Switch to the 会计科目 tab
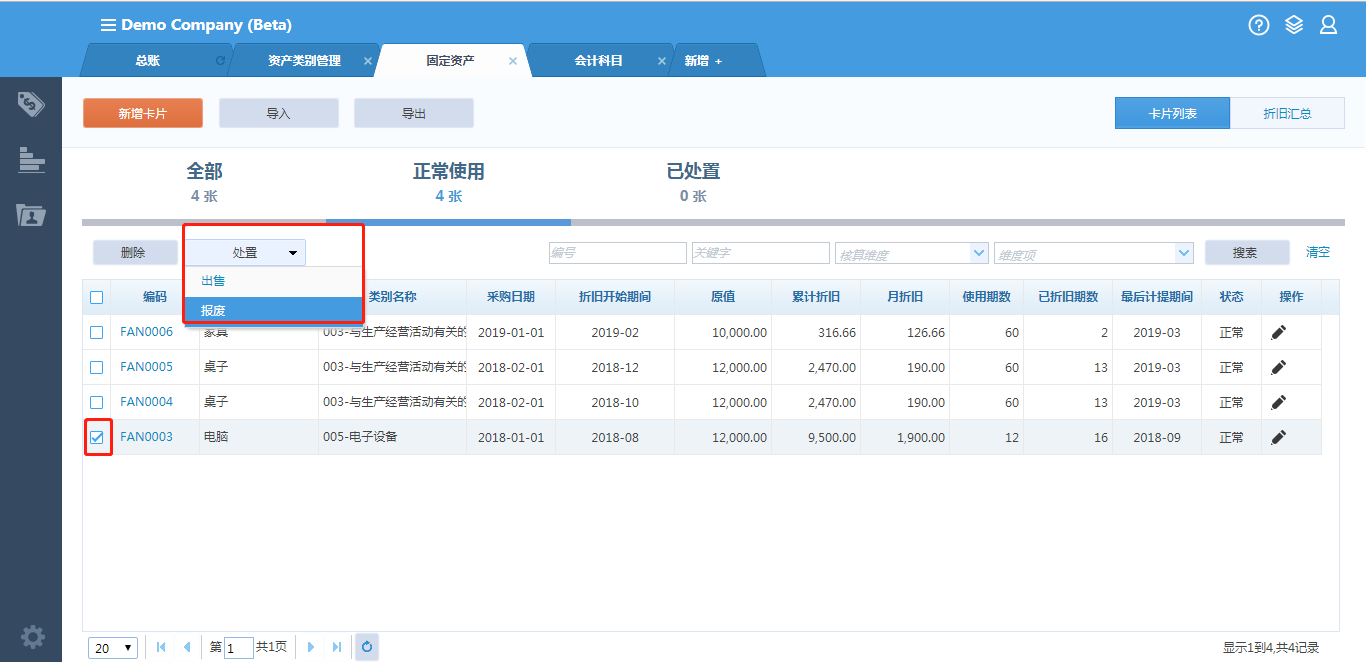Viewport: 1366px width, 662px height. click(598, 61)
